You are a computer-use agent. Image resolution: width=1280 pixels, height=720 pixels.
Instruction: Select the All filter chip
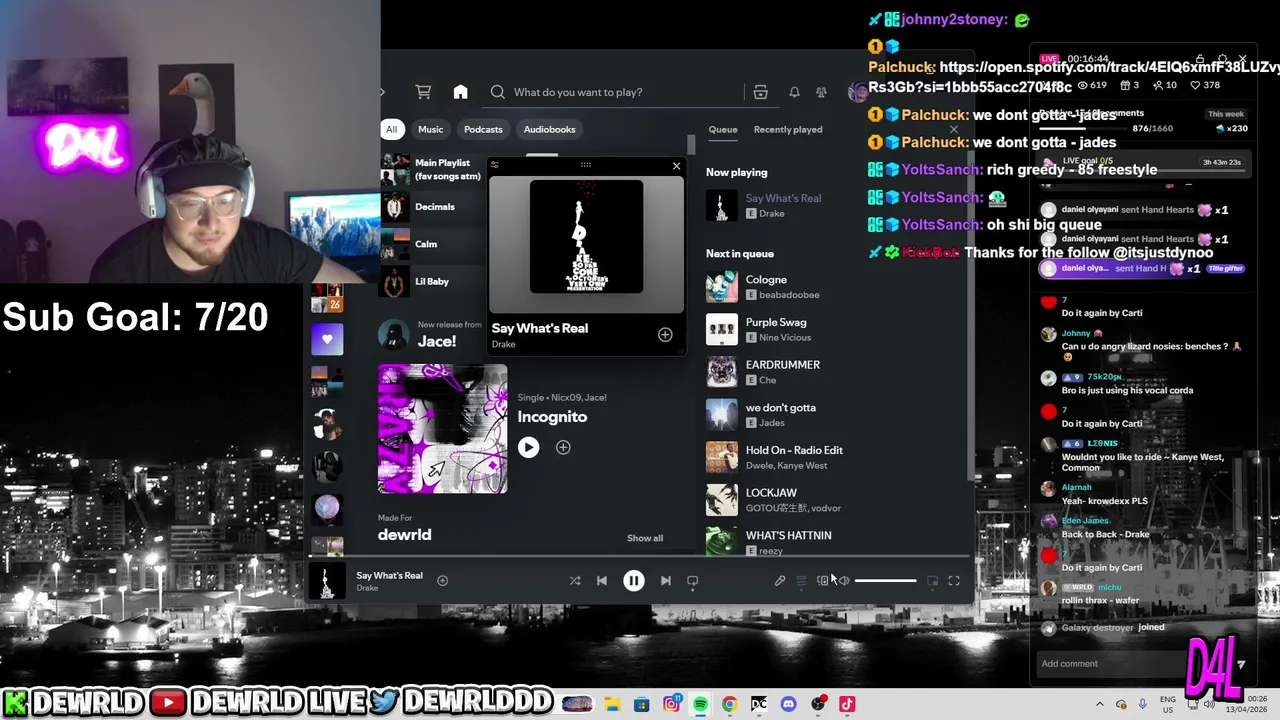coord(391,129)
